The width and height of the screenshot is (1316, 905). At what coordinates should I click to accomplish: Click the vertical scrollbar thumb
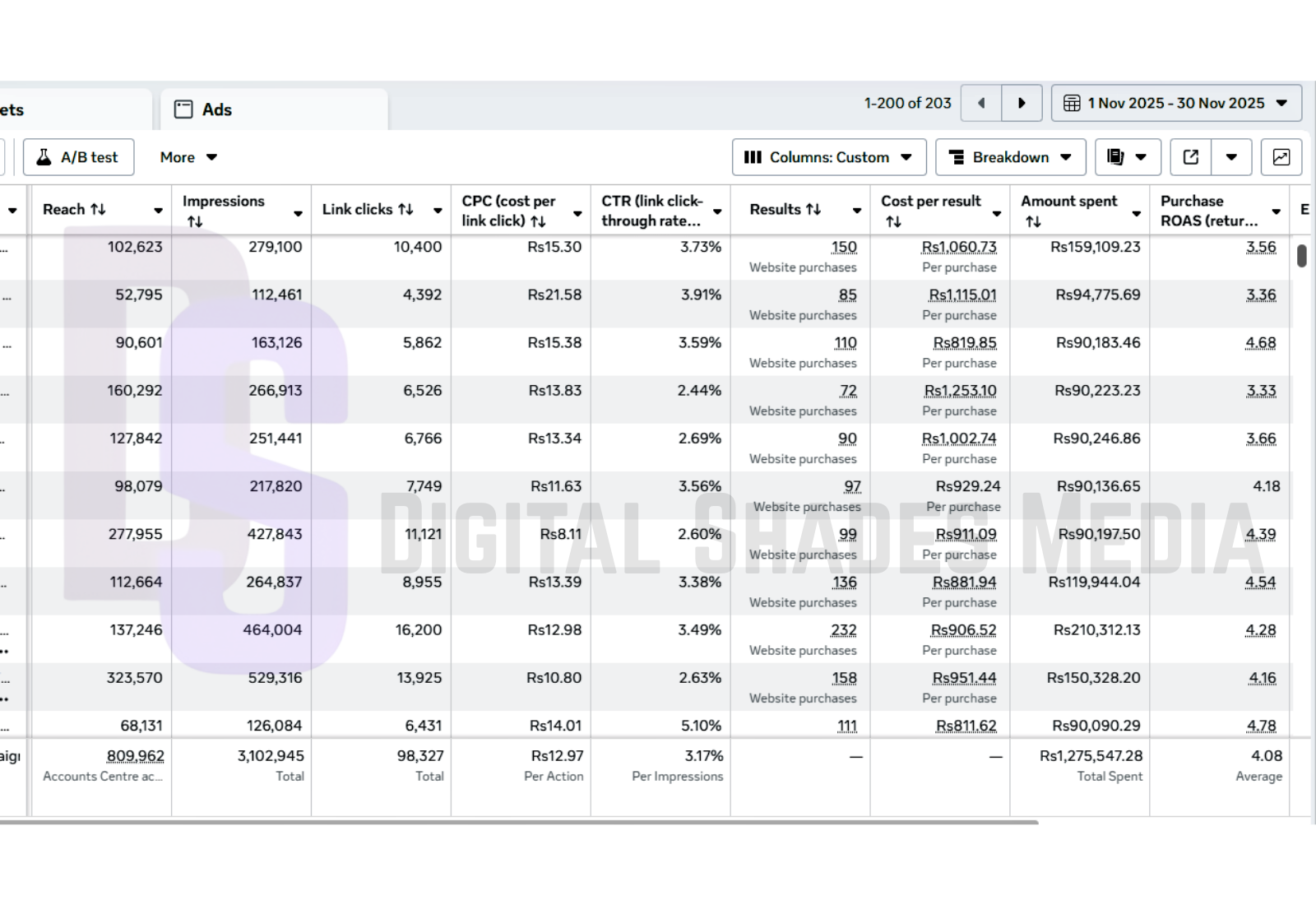coord(1301,256)
